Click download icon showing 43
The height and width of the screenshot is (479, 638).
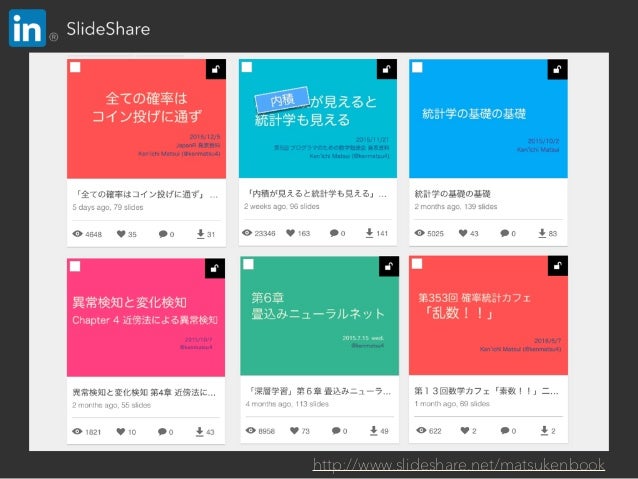(x=199, y=431)
